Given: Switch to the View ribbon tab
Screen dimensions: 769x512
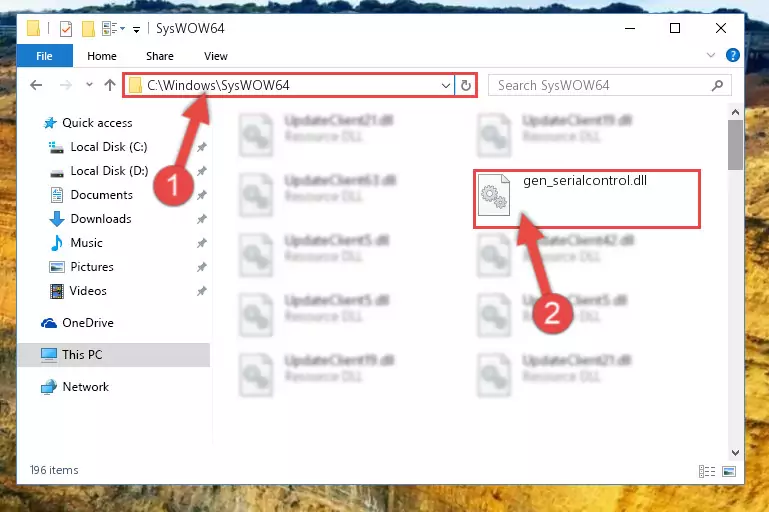Looking at the screenshot, I should tap(216, 56).
